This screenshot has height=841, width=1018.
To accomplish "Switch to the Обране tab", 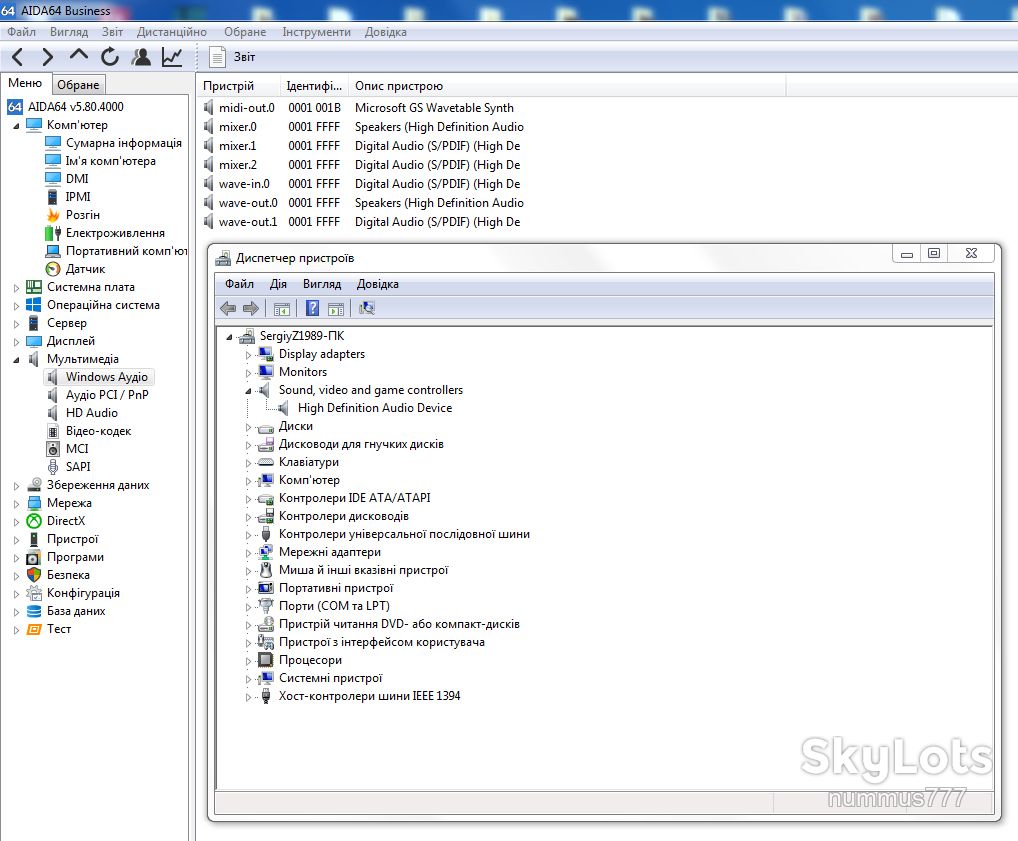I will pos(78,84).
